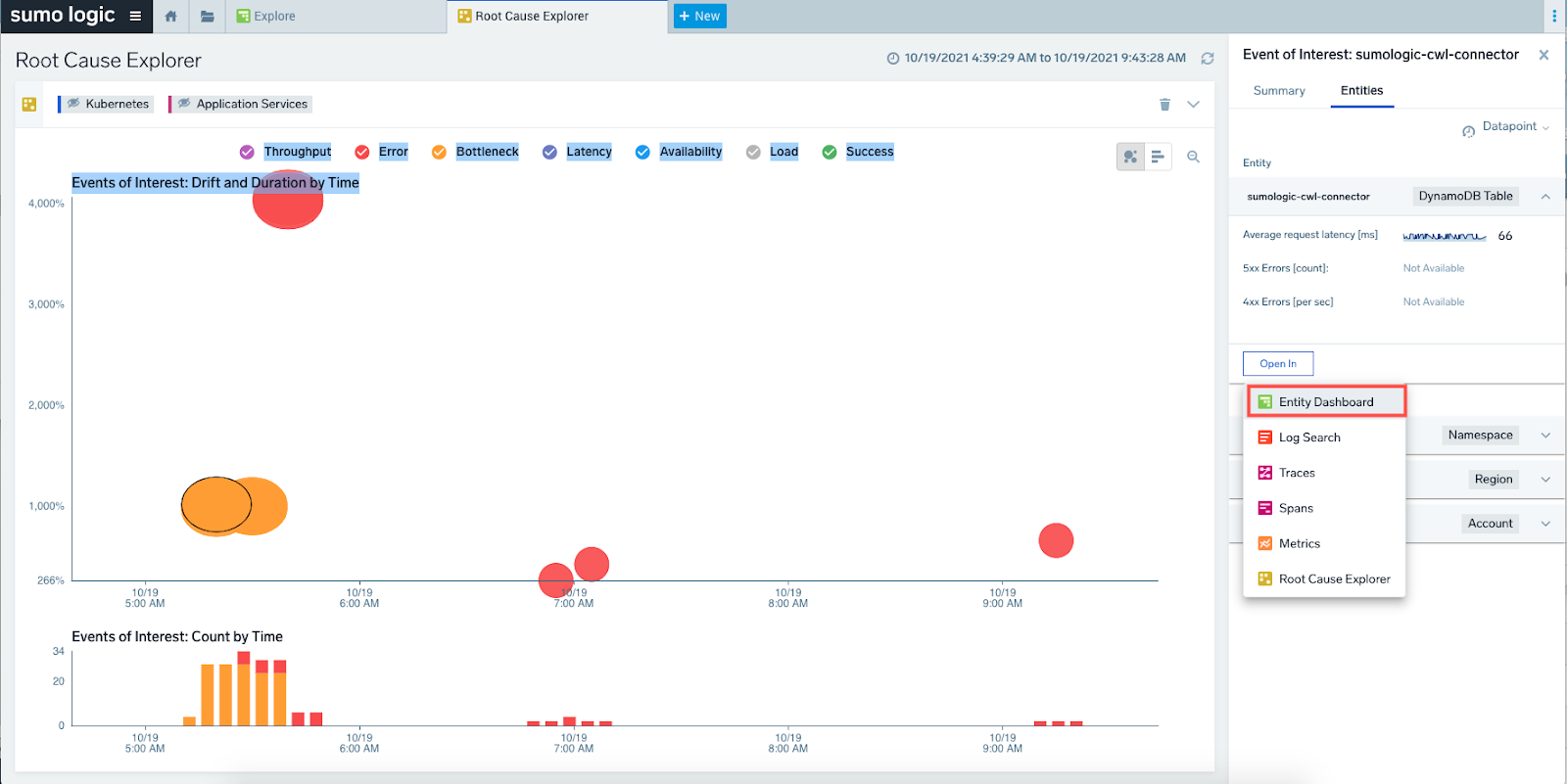Screen dimensions: 1567x784
Task: Switch to list view icon
Action: 1158,157
